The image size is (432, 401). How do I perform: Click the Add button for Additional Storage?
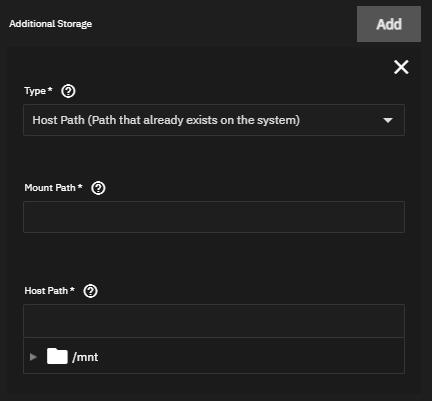pyautogui.click(x=389, y=24)
